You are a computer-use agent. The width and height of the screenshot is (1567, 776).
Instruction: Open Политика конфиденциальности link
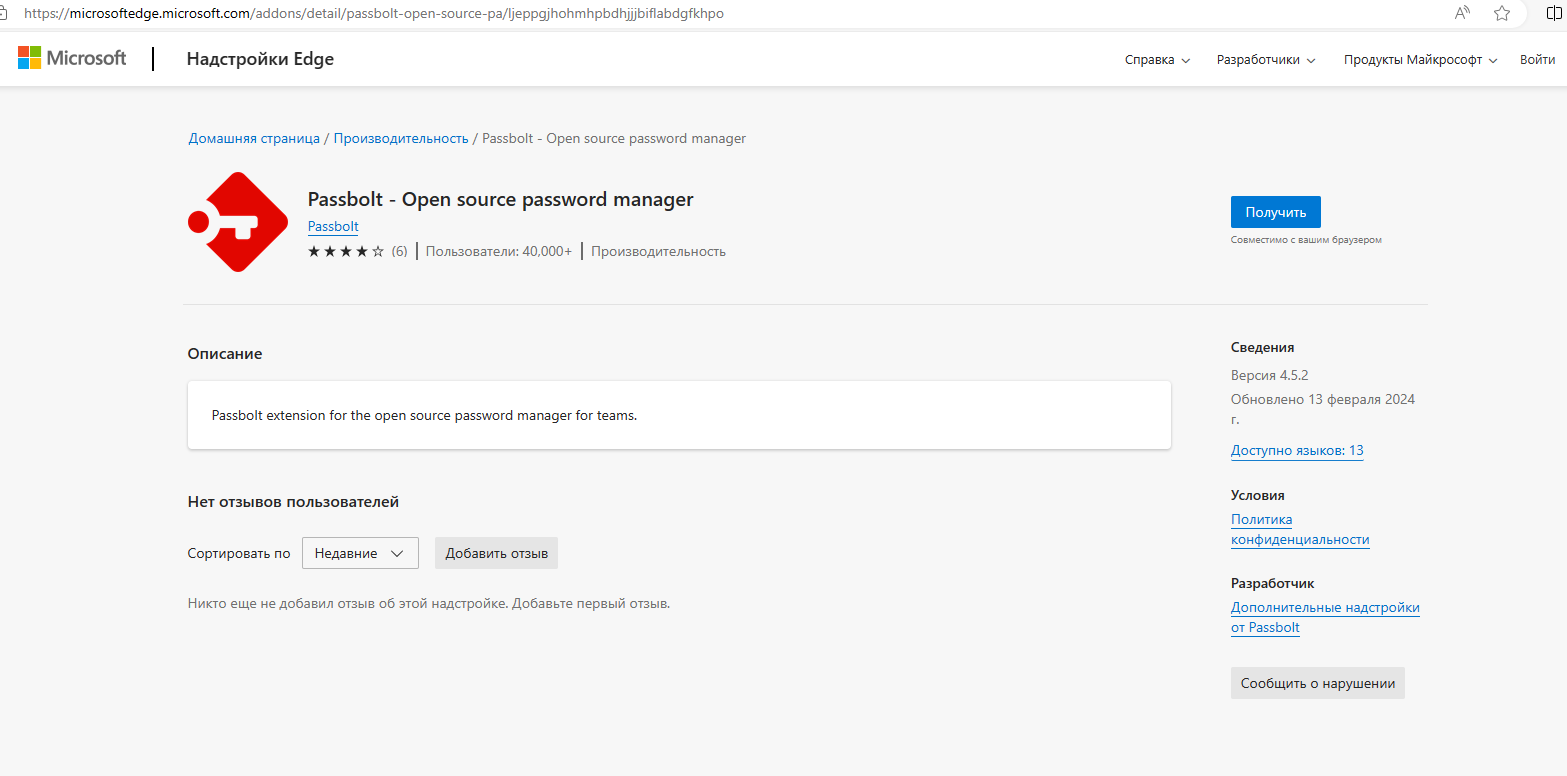point(1299,529)
